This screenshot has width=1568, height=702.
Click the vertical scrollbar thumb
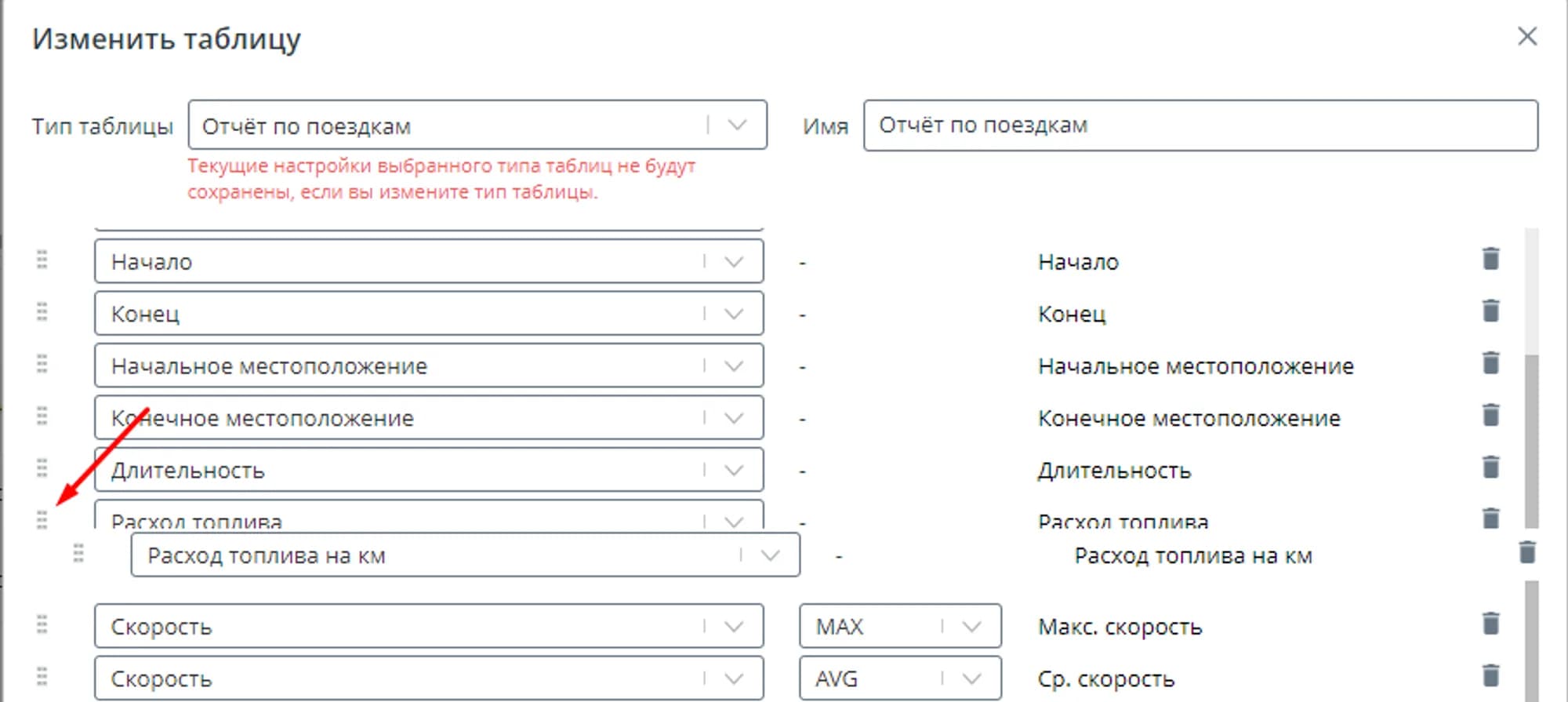coord(1531,439)
